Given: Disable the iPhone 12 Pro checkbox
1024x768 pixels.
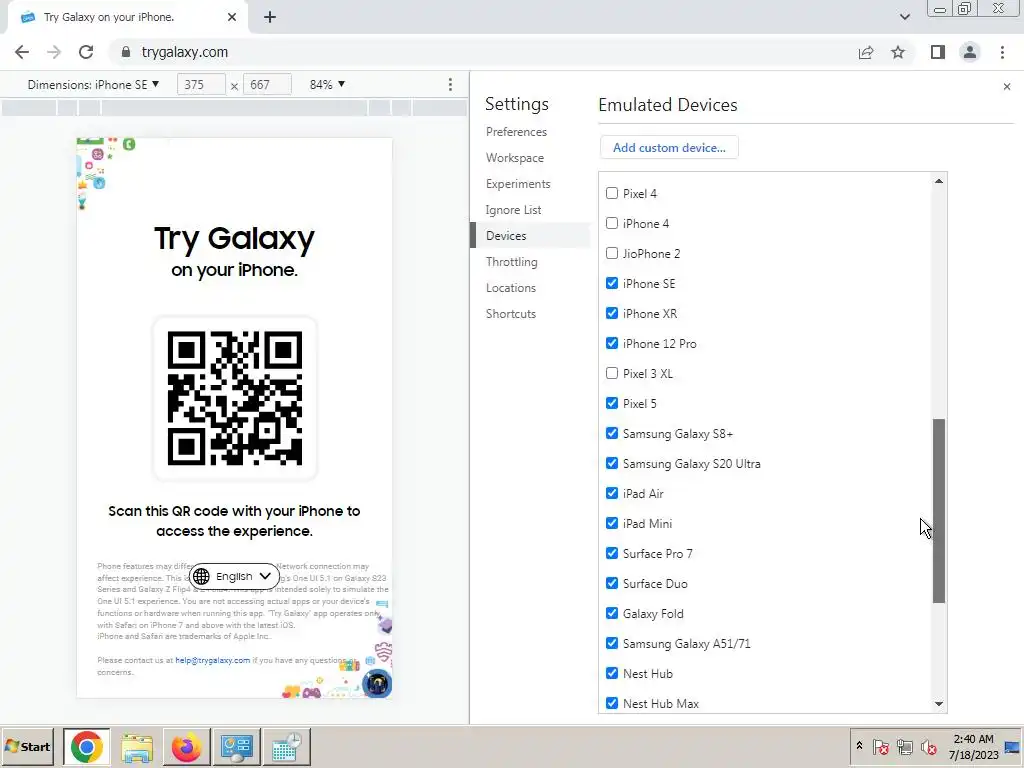Looking at the screenshot, I should [x=612, y=344].
